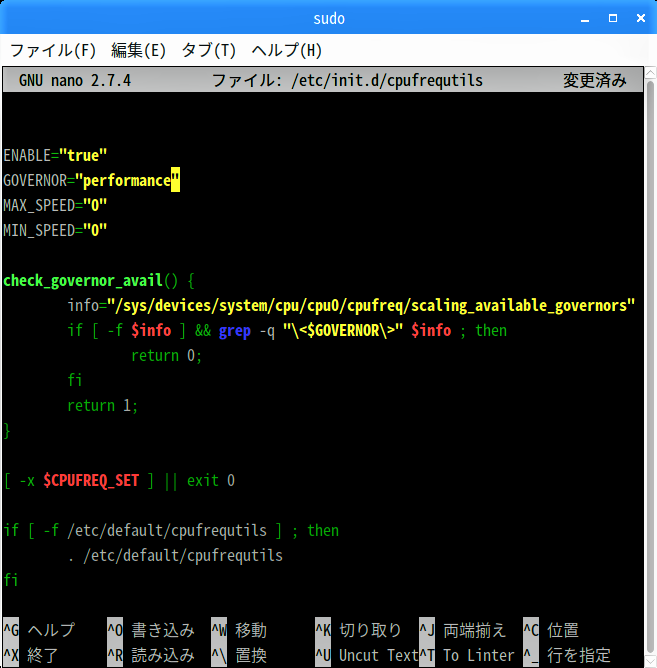The height and width of the screenshot is (668, 657).
Task: Click the MIN_SPEED="0" line
Action: coord(55,230)
